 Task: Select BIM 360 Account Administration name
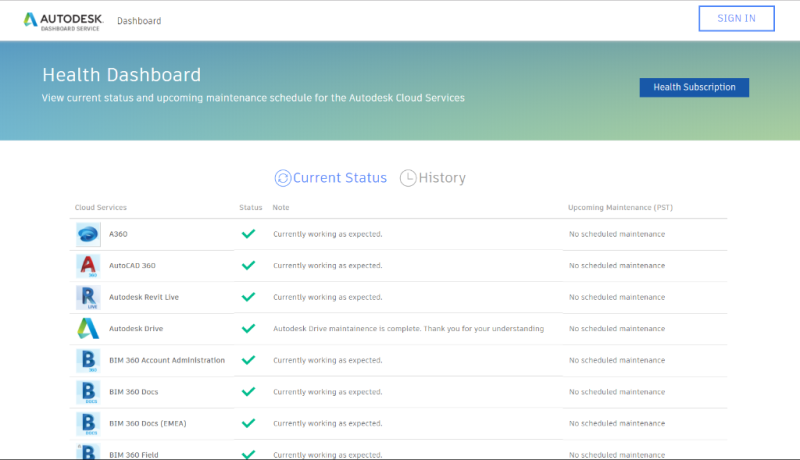click(167, 361)
